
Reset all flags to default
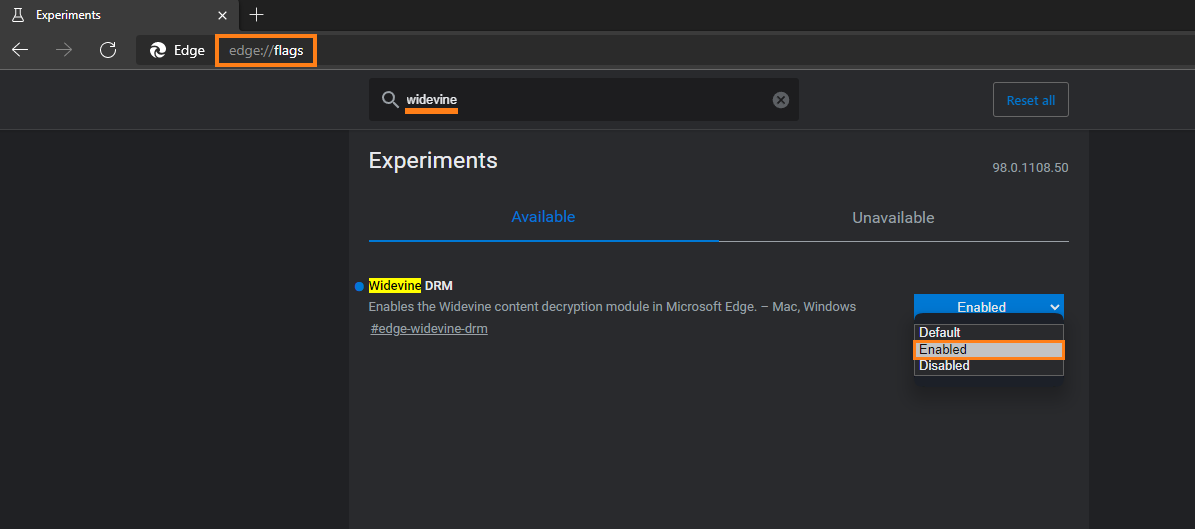click(1030, 100)
